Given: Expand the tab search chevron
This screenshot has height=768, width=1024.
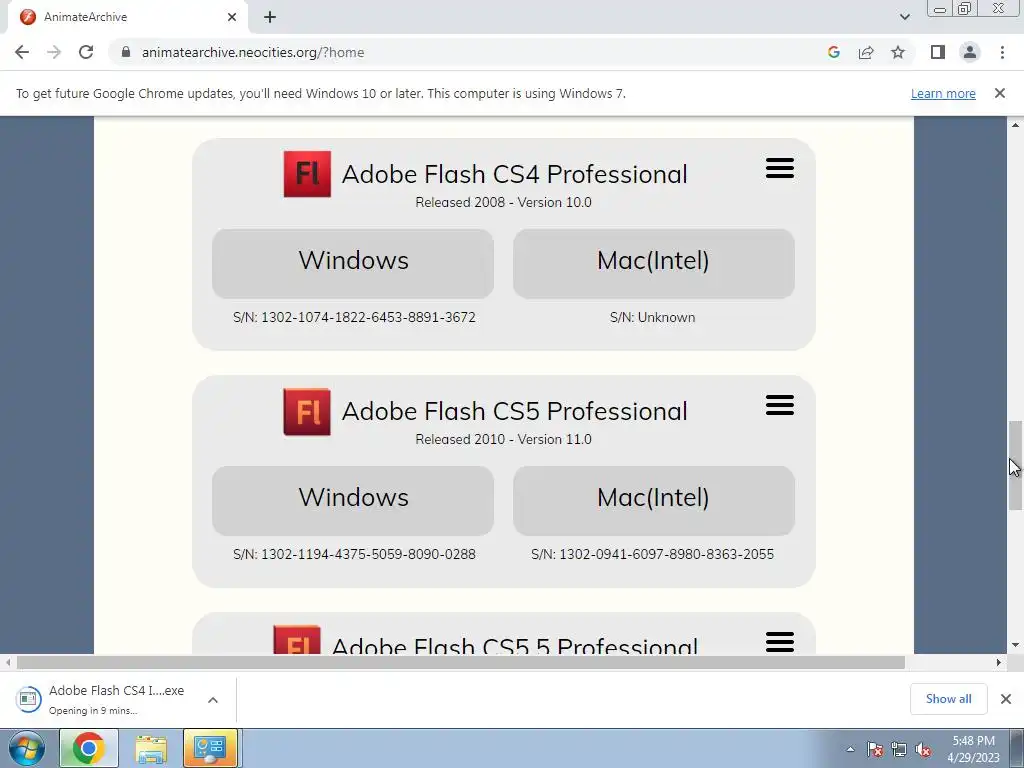Looking at the screenshot, I should [x=904, y=17].
